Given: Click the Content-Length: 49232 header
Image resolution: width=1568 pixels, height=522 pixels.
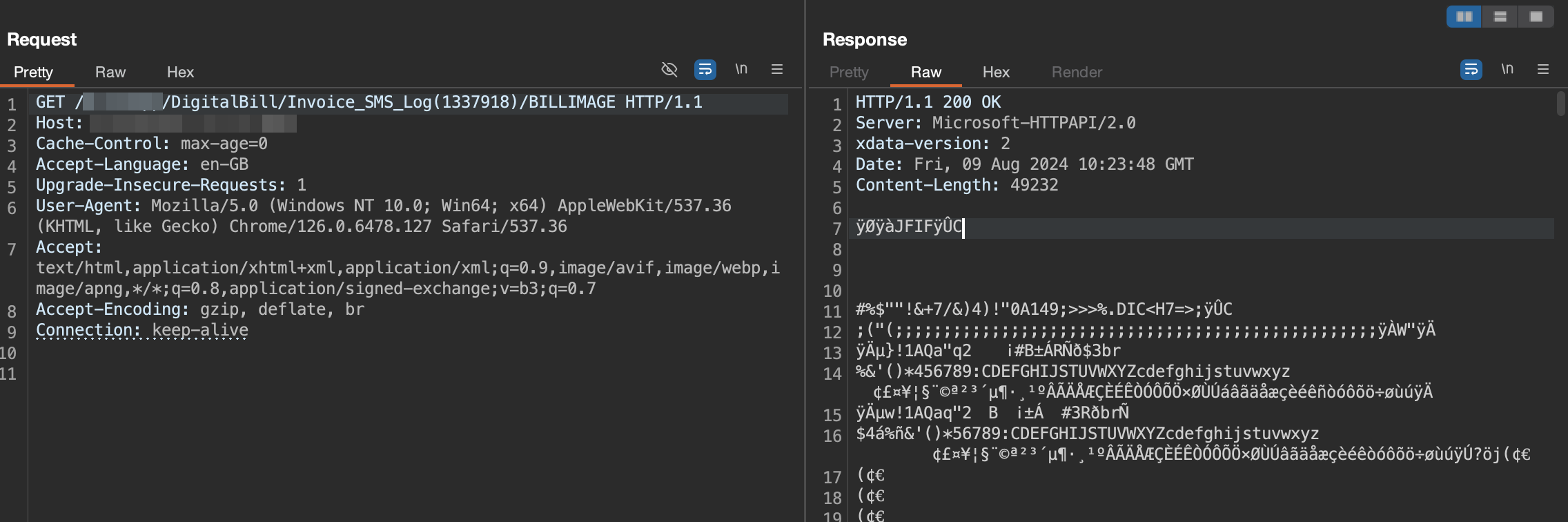Looking at the screenshot, I should coord(957,185).
